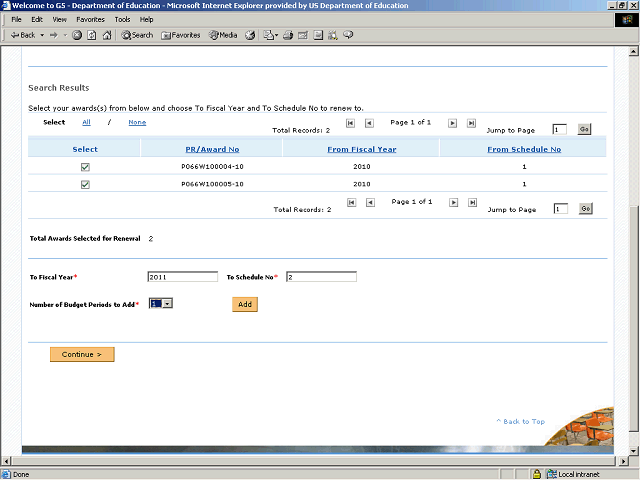The width and height of the screenshot is (640, 480).
Task: Click the Back to Top link
Action: pos(520,422)
